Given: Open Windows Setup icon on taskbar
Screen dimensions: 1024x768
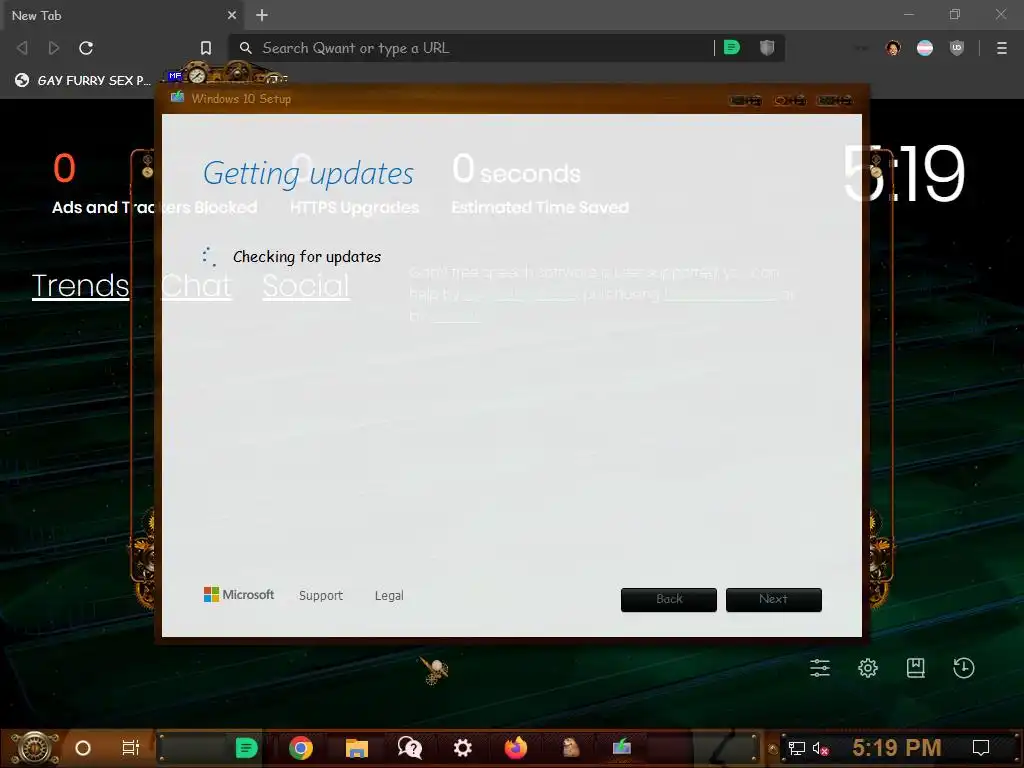Looking at the screenshot, I should 621,746.
